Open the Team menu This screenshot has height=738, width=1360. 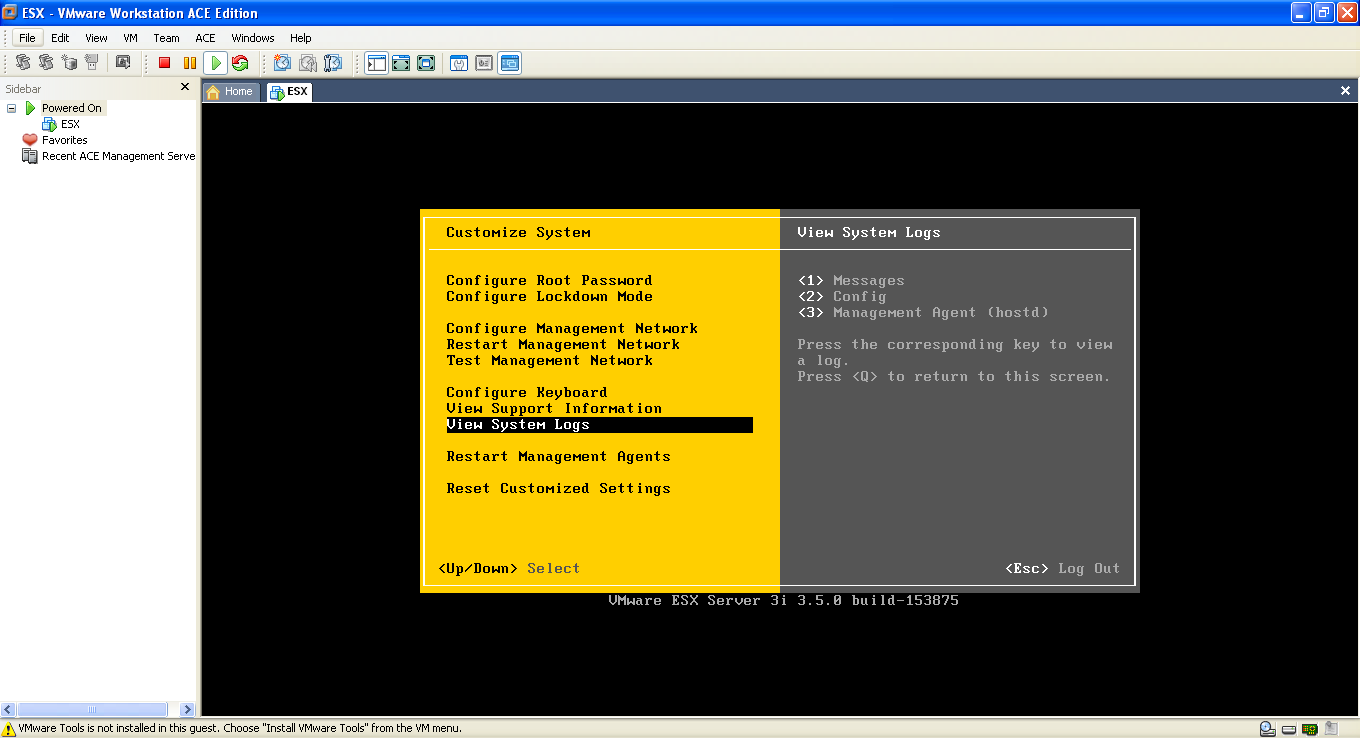[167, 38]
